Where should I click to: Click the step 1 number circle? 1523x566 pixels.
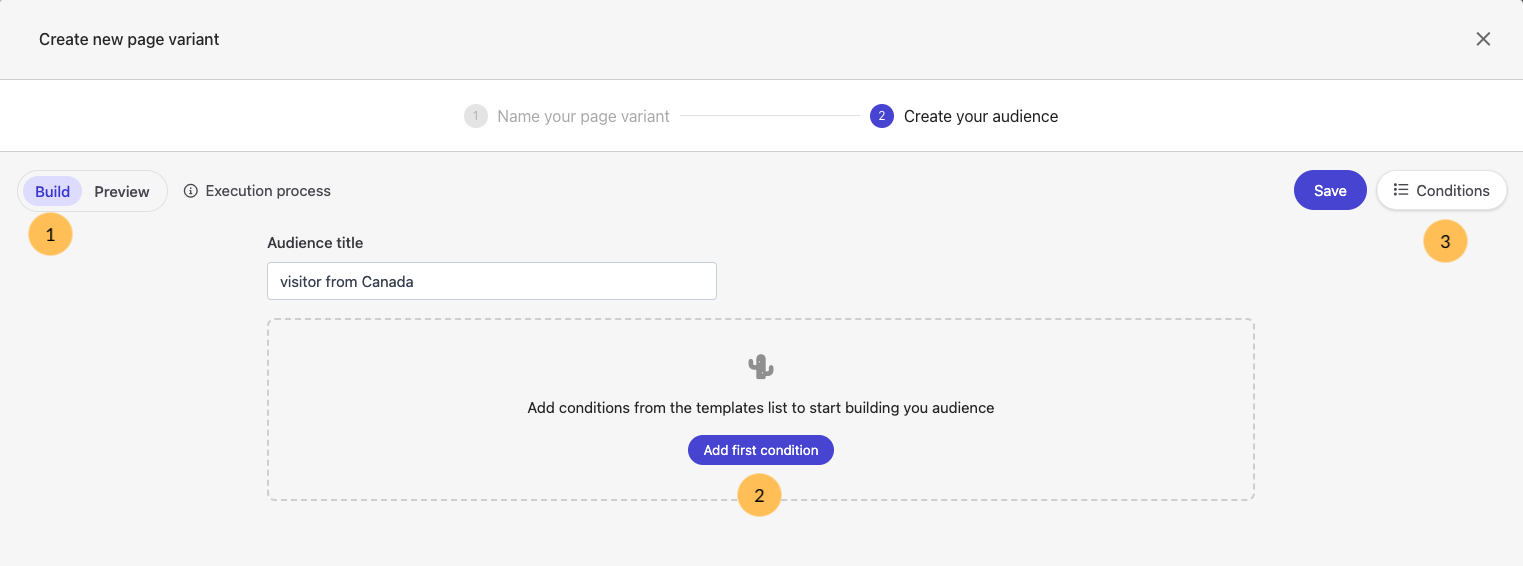click(x=476, y=116)
